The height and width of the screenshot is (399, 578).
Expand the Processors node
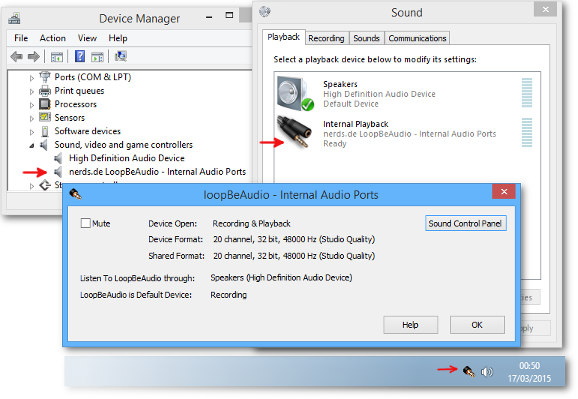pyautogui.click(x=32, y=105)
